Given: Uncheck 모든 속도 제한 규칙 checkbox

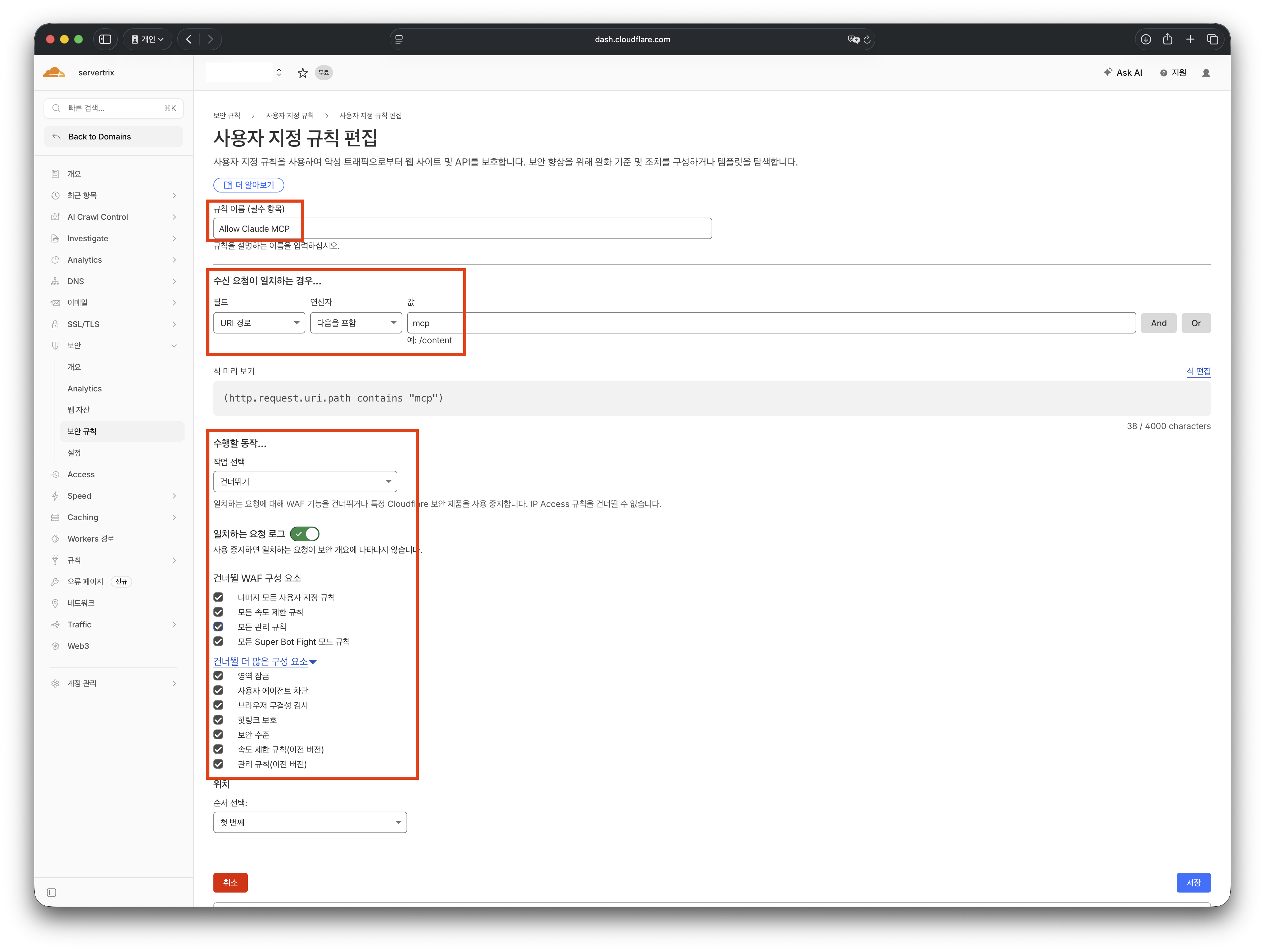Looking at the screenshot, I should pyautogui.click(x=219, y=612).
